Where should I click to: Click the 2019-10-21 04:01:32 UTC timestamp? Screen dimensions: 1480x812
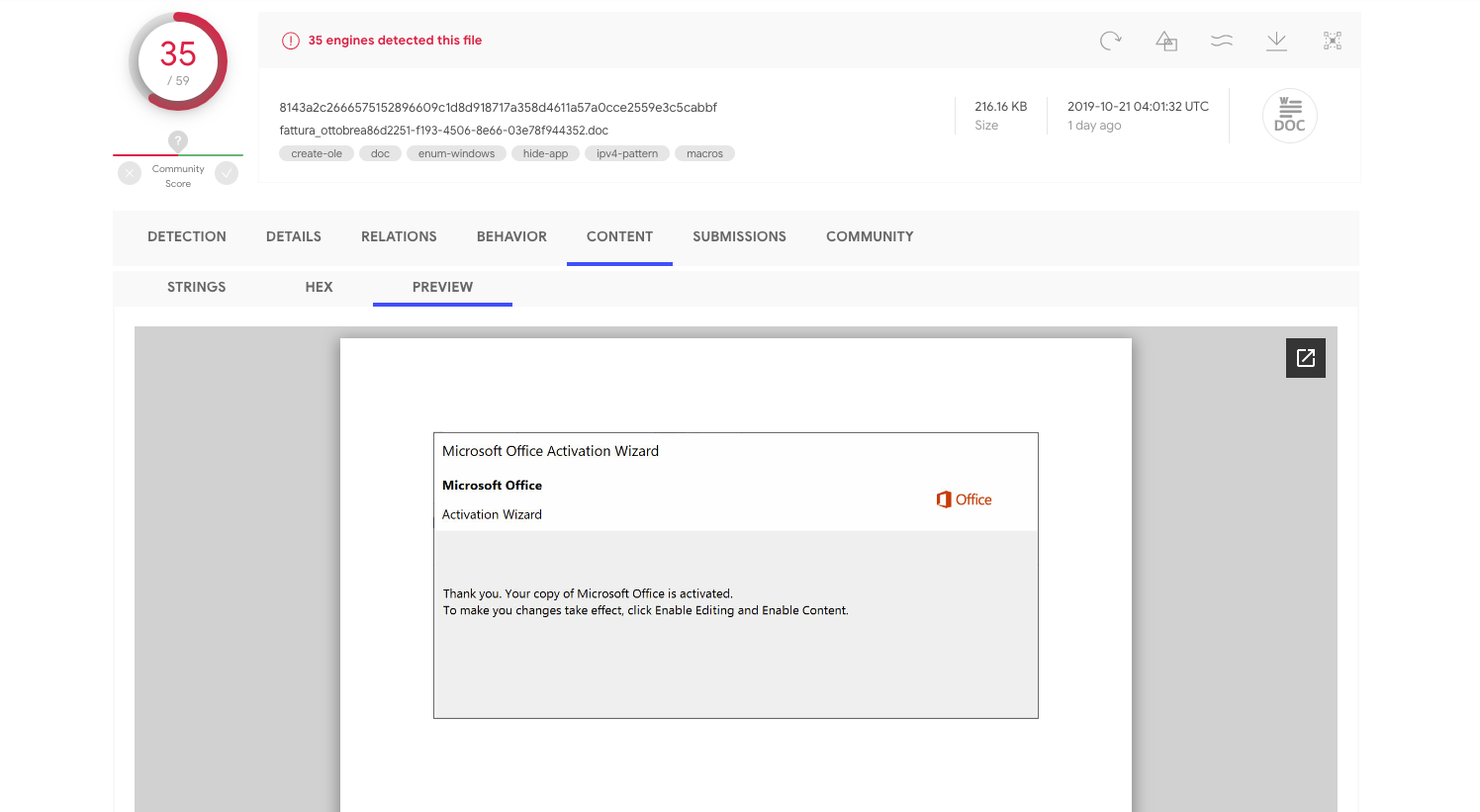tap(1138, 106)
